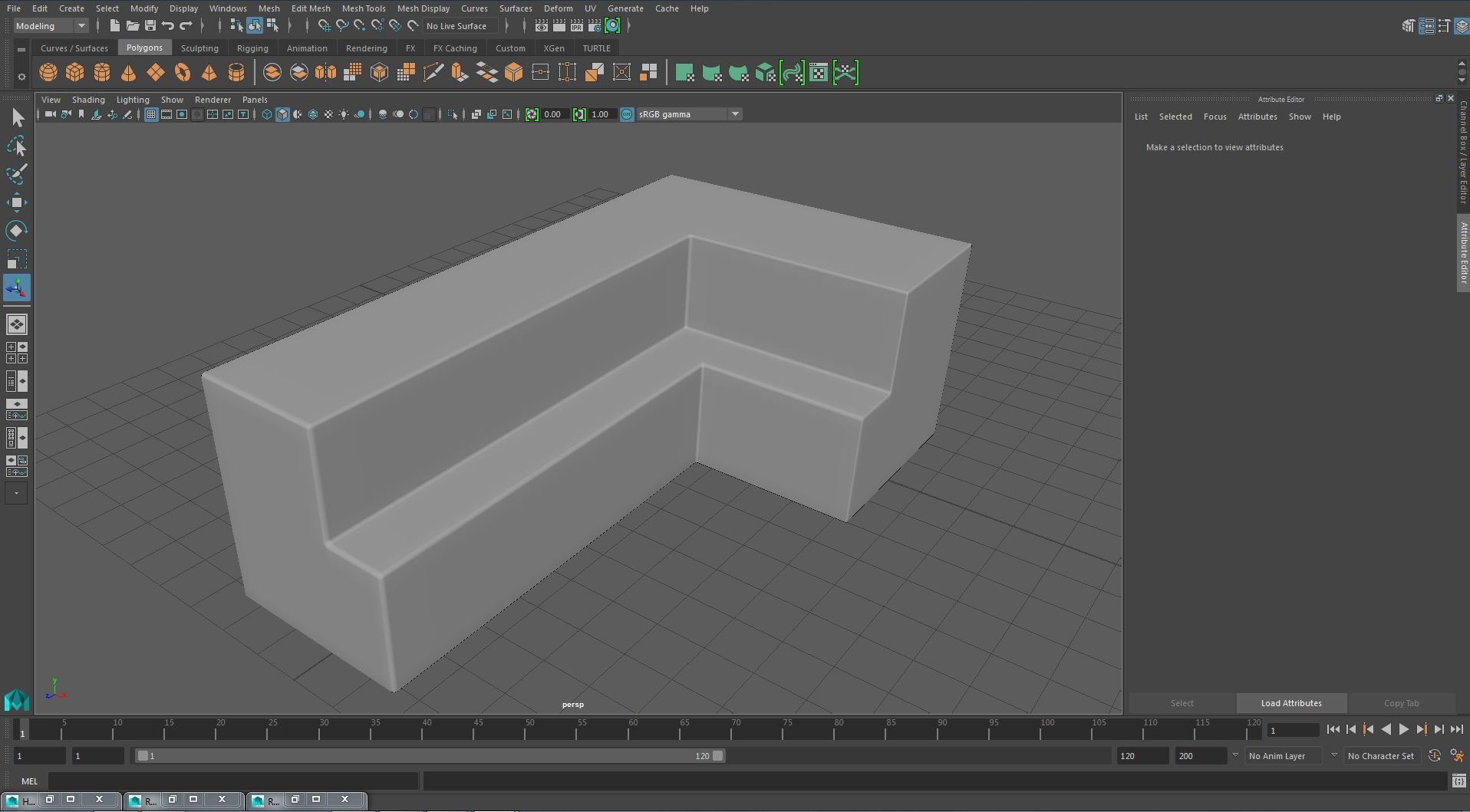Image resolution: width=1470 pixels, height=812 pixels.
Task: Switch to the Curves / Surfaces shelf tab
Action: coord(74,48)
